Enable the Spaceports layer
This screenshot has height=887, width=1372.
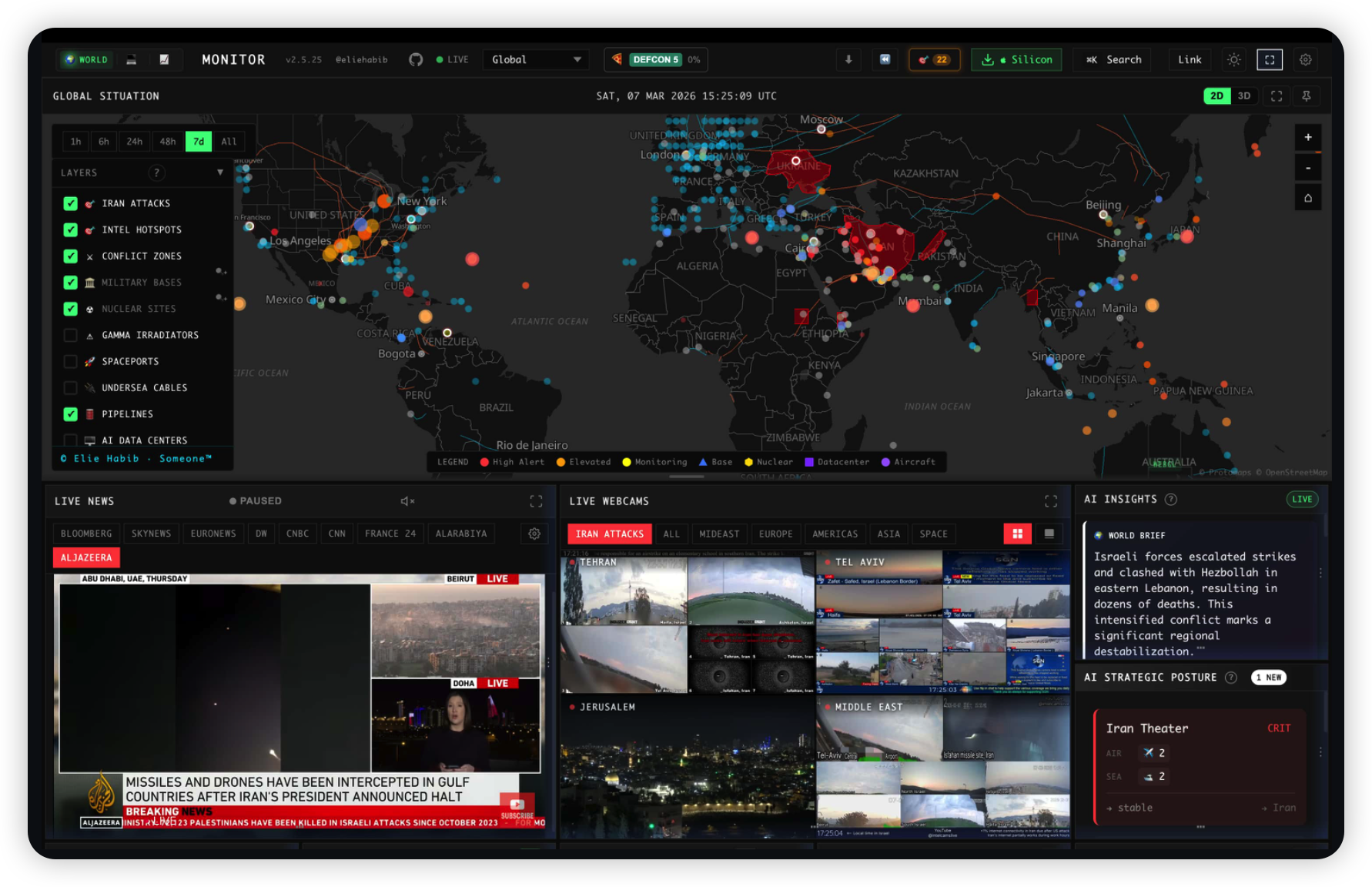coord(71,361)
